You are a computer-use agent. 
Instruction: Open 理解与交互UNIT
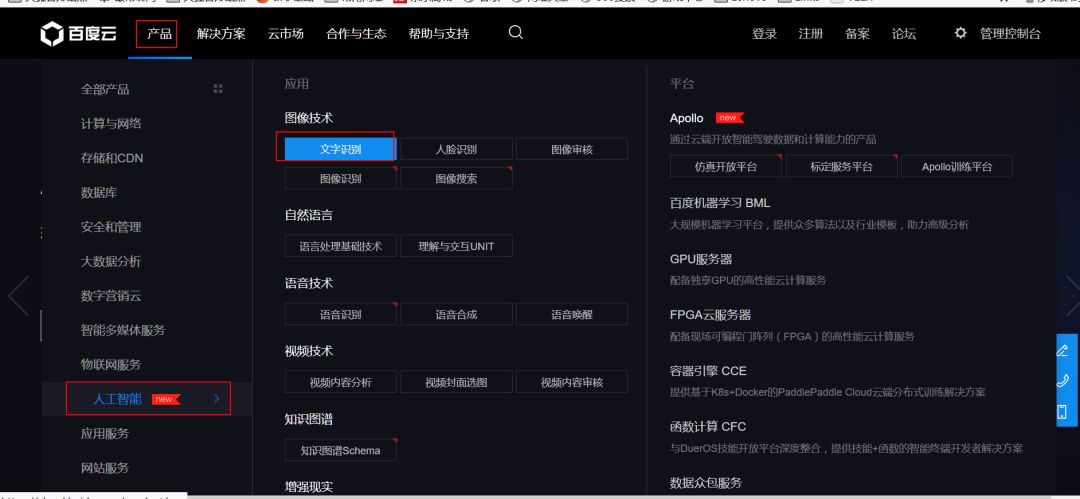[x=456, y=246]
